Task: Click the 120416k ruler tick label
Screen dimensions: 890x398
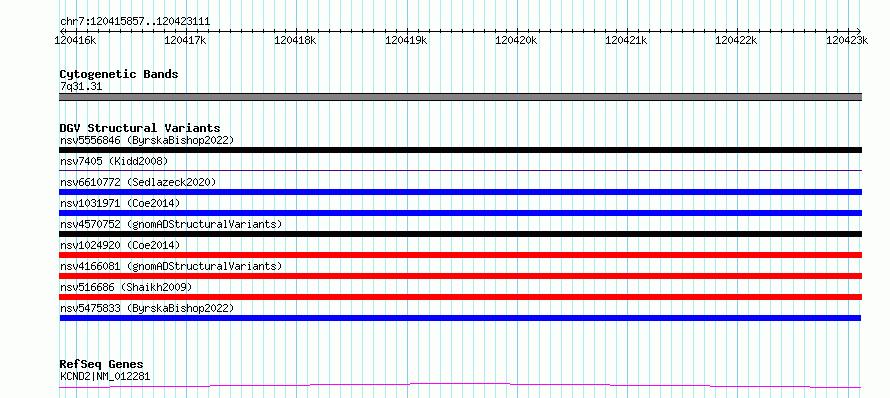Action: (75, 40)
